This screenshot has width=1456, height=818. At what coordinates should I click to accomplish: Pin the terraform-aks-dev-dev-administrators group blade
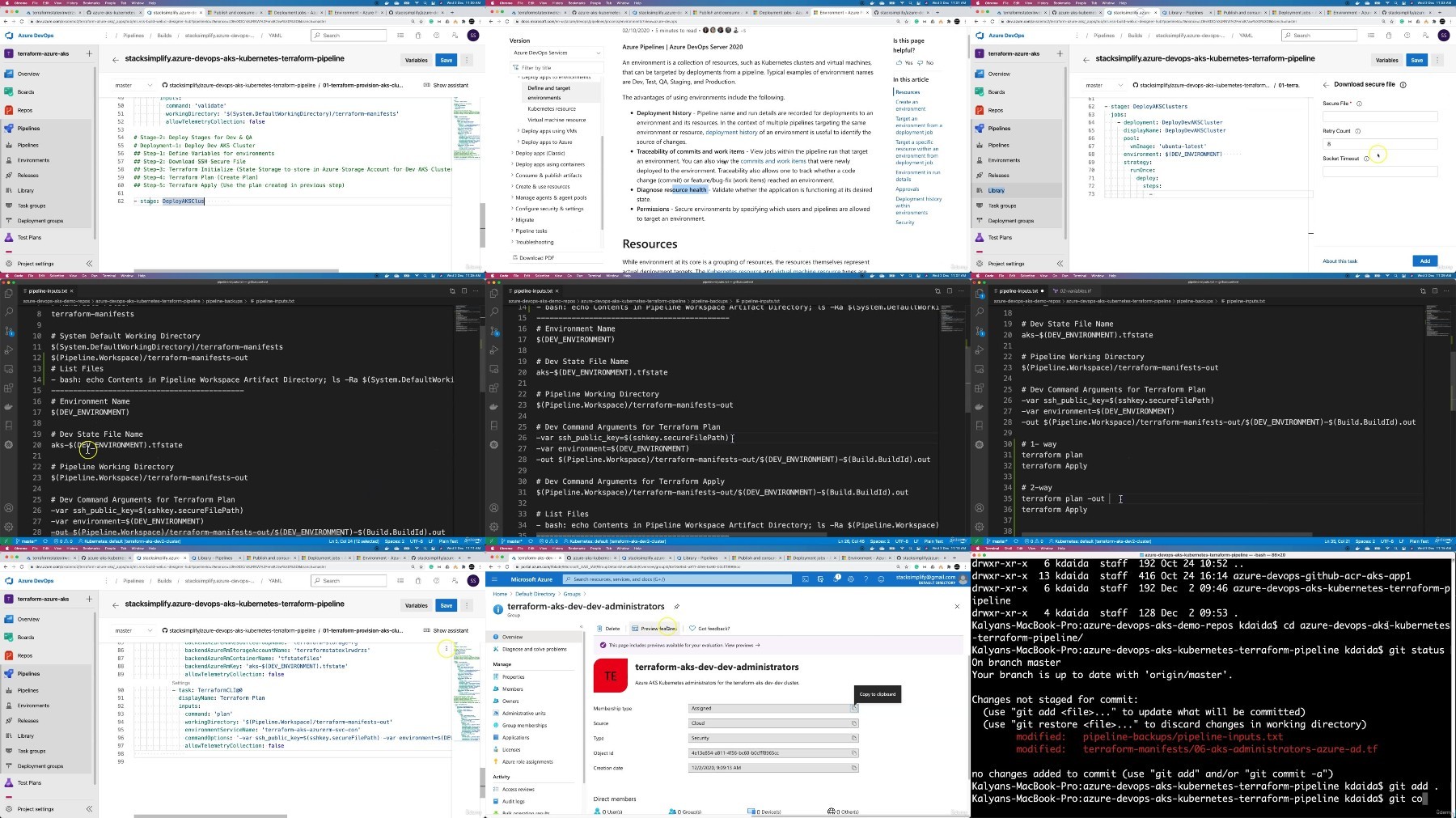(677, 606)
